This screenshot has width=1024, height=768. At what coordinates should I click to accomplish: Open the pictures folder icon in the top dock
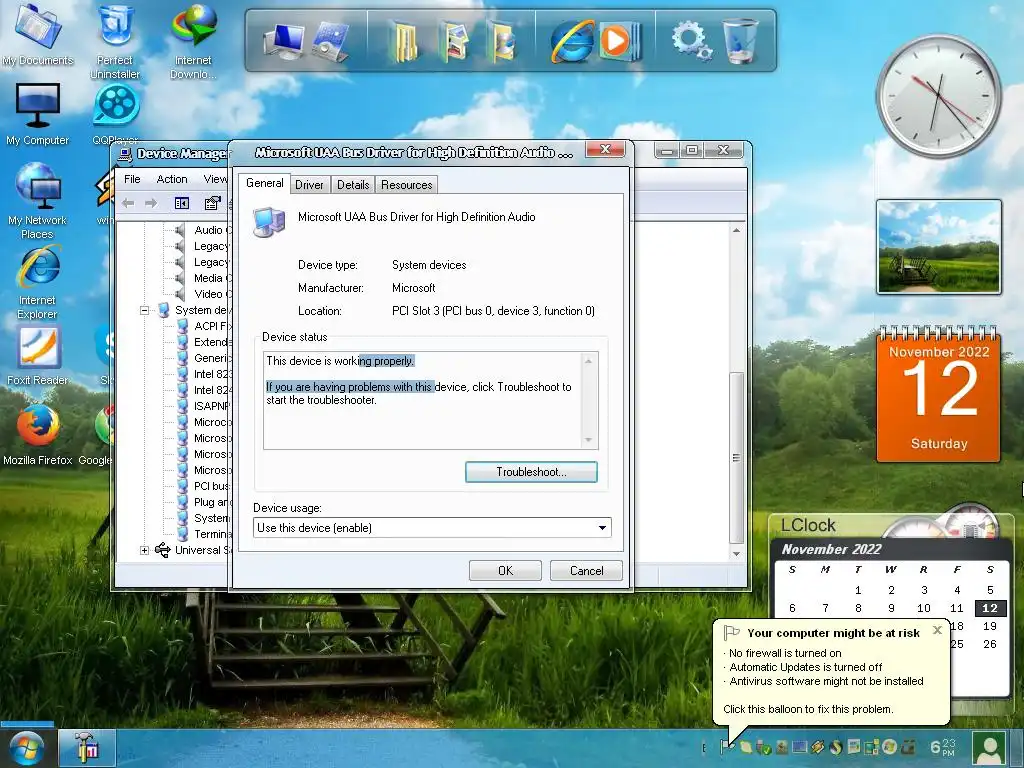pos(455,42)
